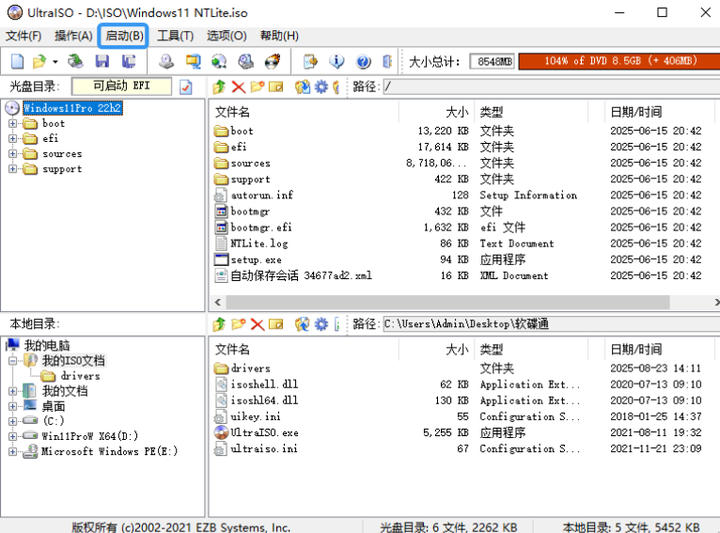Click the Open CD/DVD toolbar icon
The height and width of the screenshot is (533, 720).
(75, 61)
